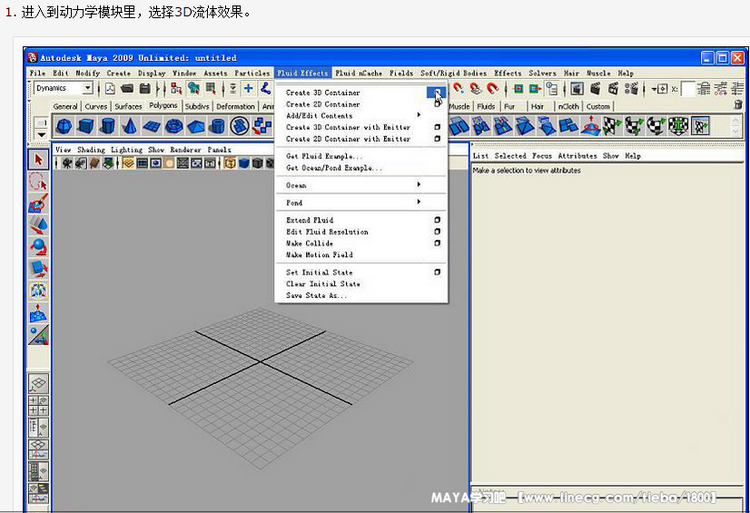Image resolution: width=750 pixels, height=513 pixels.
Task: Pick the Rotate tool with sphere
Action: coord(38,247)
